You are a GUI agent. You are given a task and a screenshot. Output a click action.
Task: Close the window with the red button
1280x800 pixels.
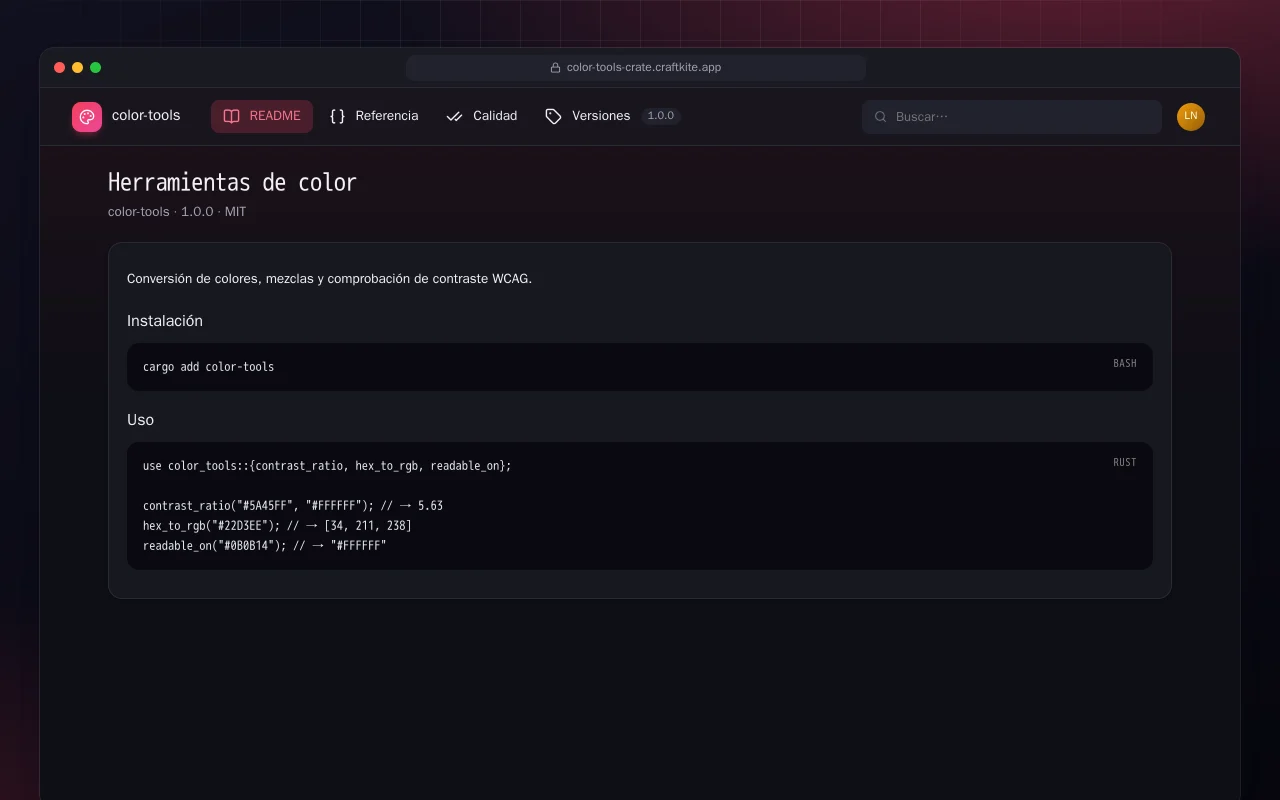(x=60, y=68)
